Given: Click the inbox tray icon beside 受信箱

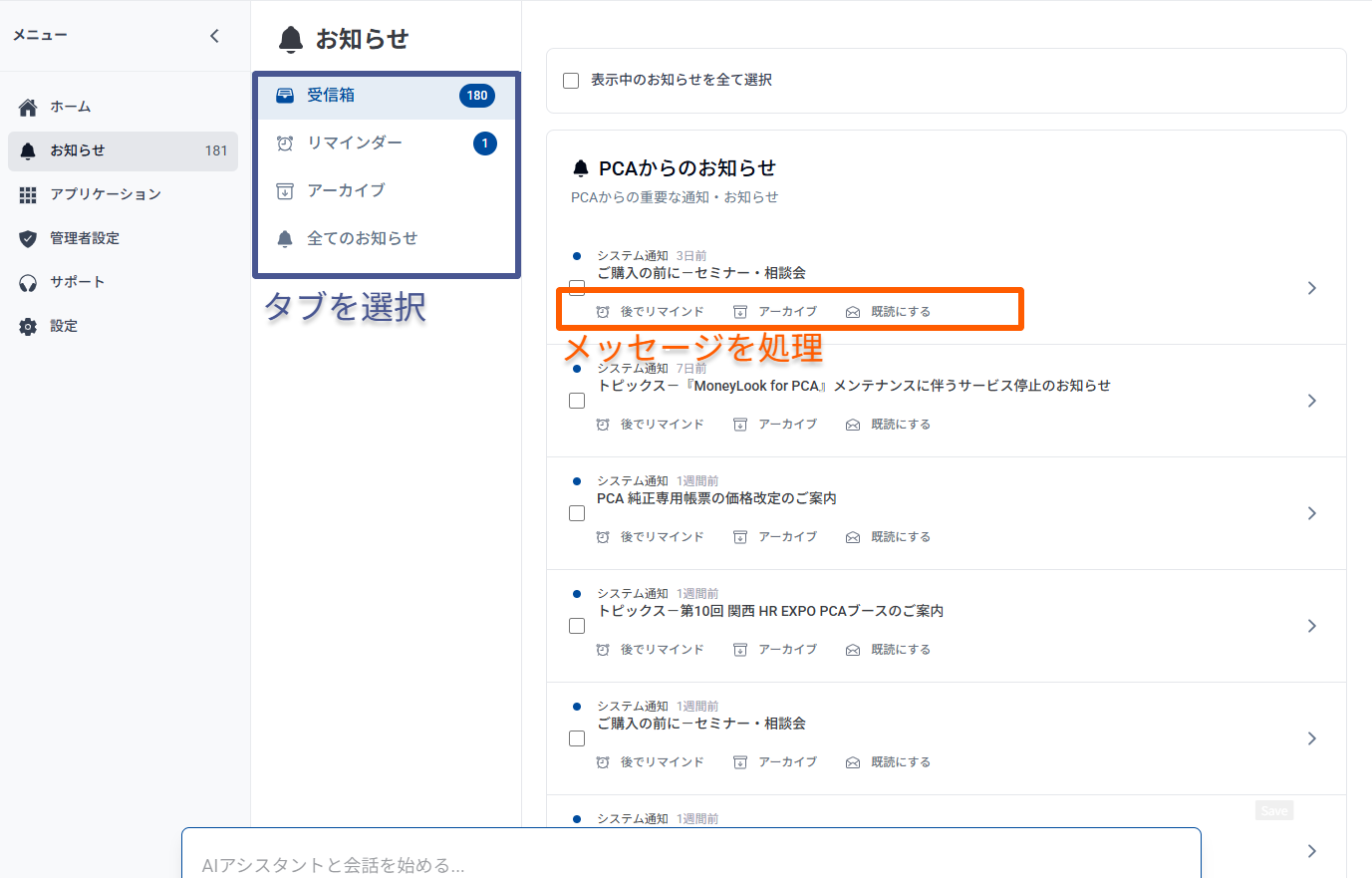Looking at the screenshot, I should click(x=285, y=96).
